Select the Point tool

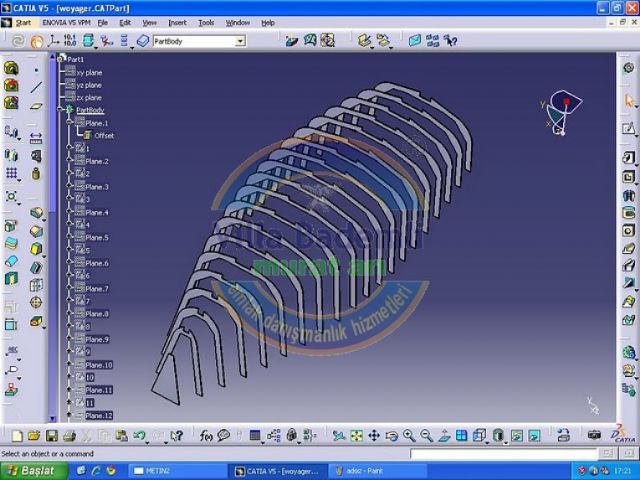(36, 70)
